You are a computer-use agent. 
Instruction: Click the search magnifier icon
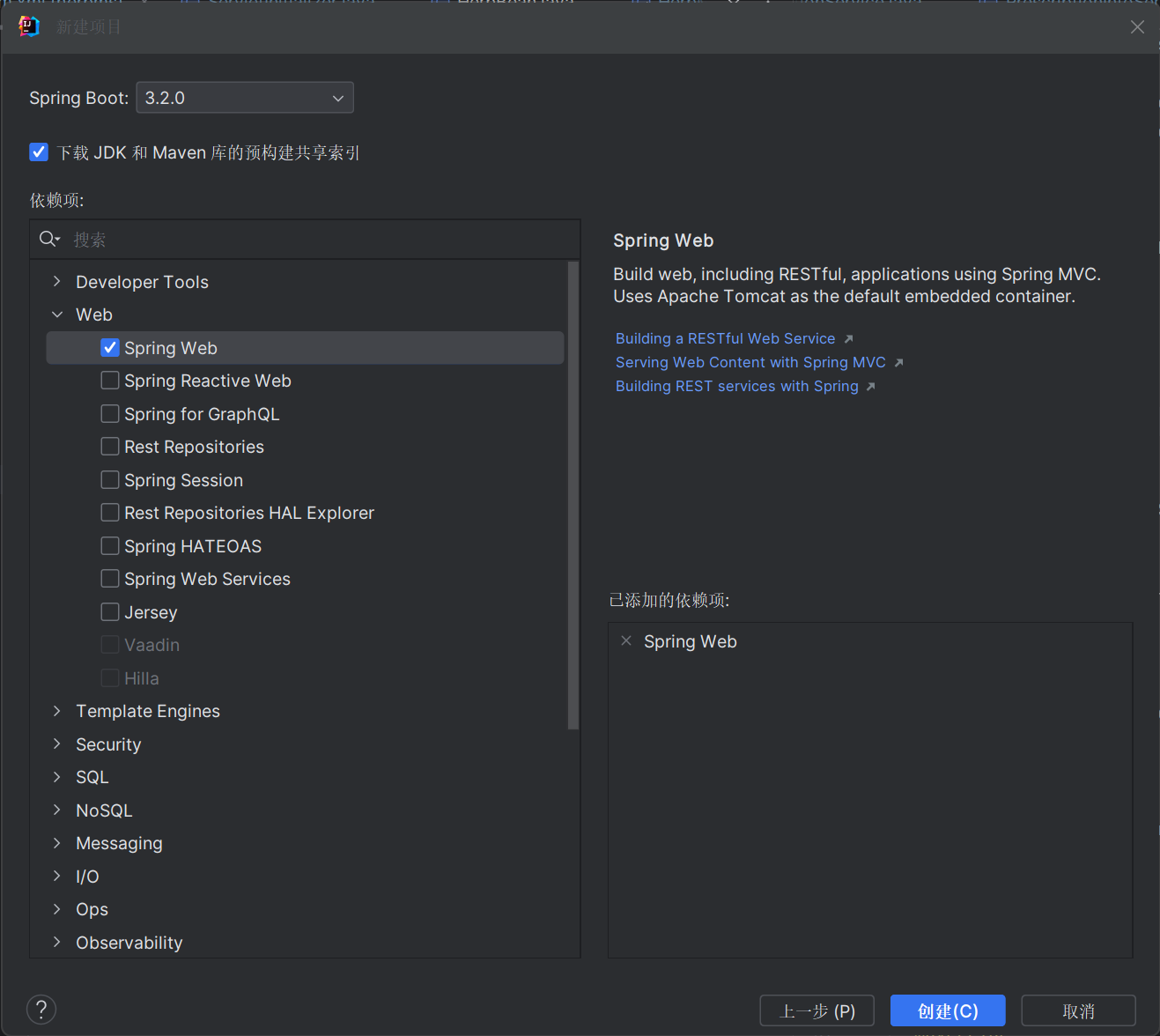(x=49, y=240)
